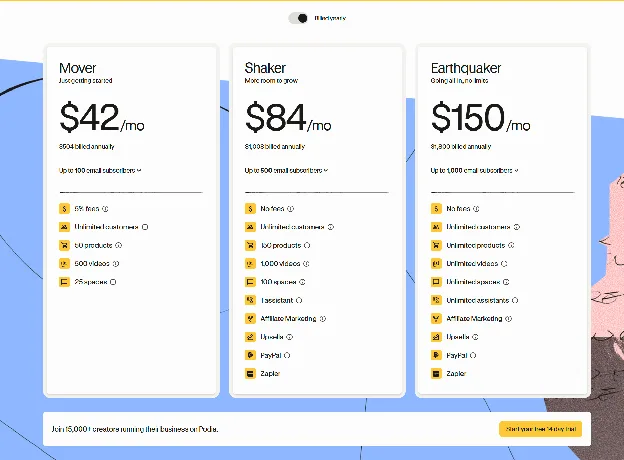Start your free 14-day trial
The width and height of the screenshot is (624, 460).
click(540, 429)
